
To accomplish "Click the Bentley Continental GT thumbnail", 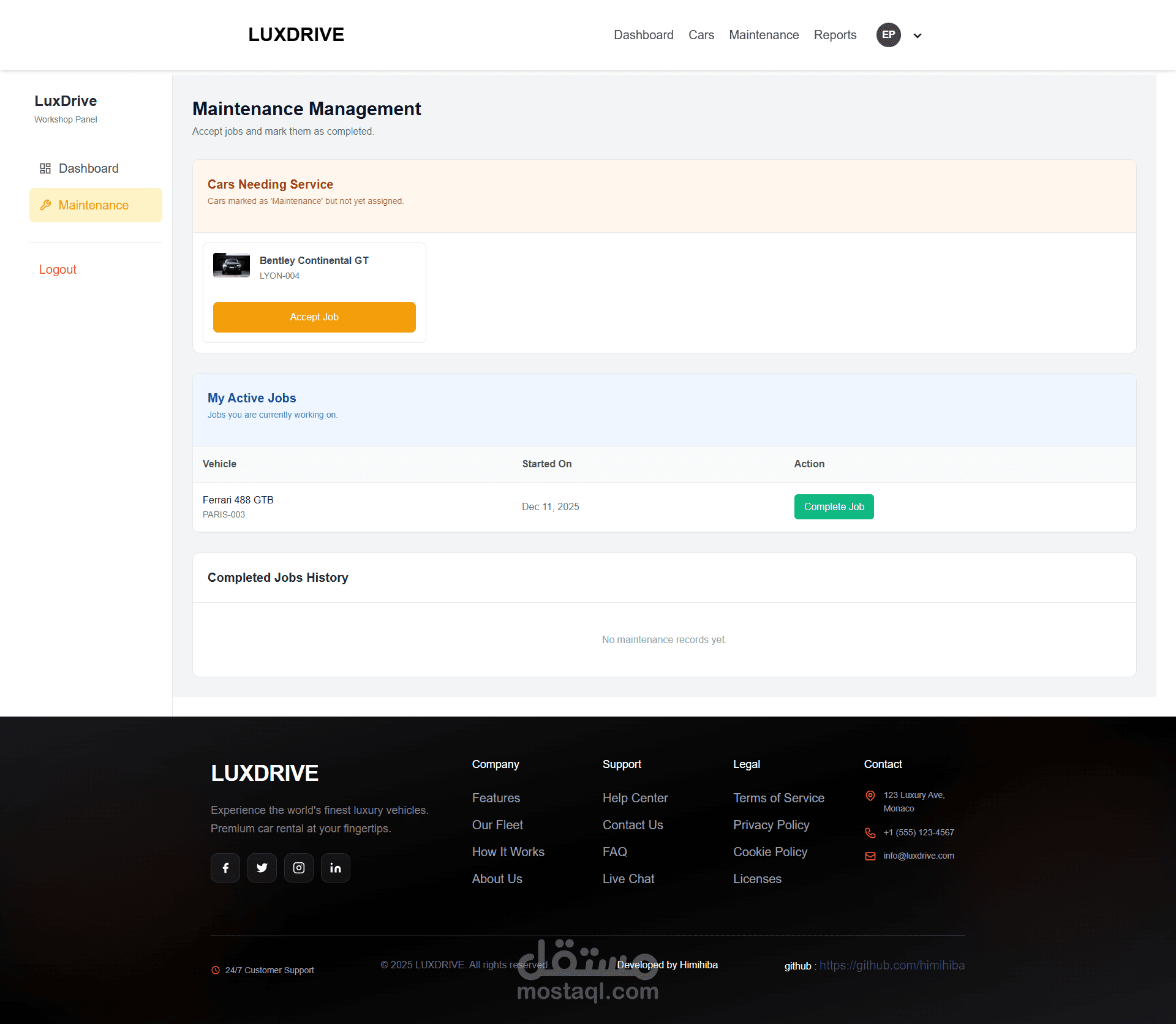I will pos(232,265).
